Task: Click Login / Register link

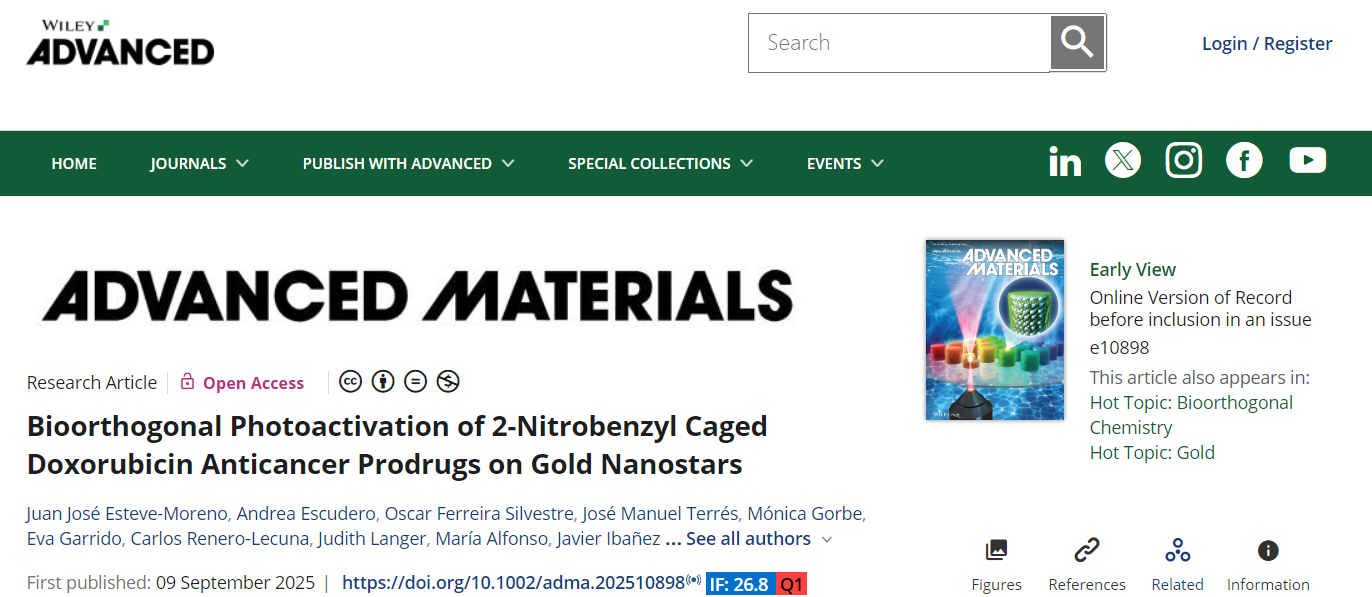Action: coord(1266,43)
